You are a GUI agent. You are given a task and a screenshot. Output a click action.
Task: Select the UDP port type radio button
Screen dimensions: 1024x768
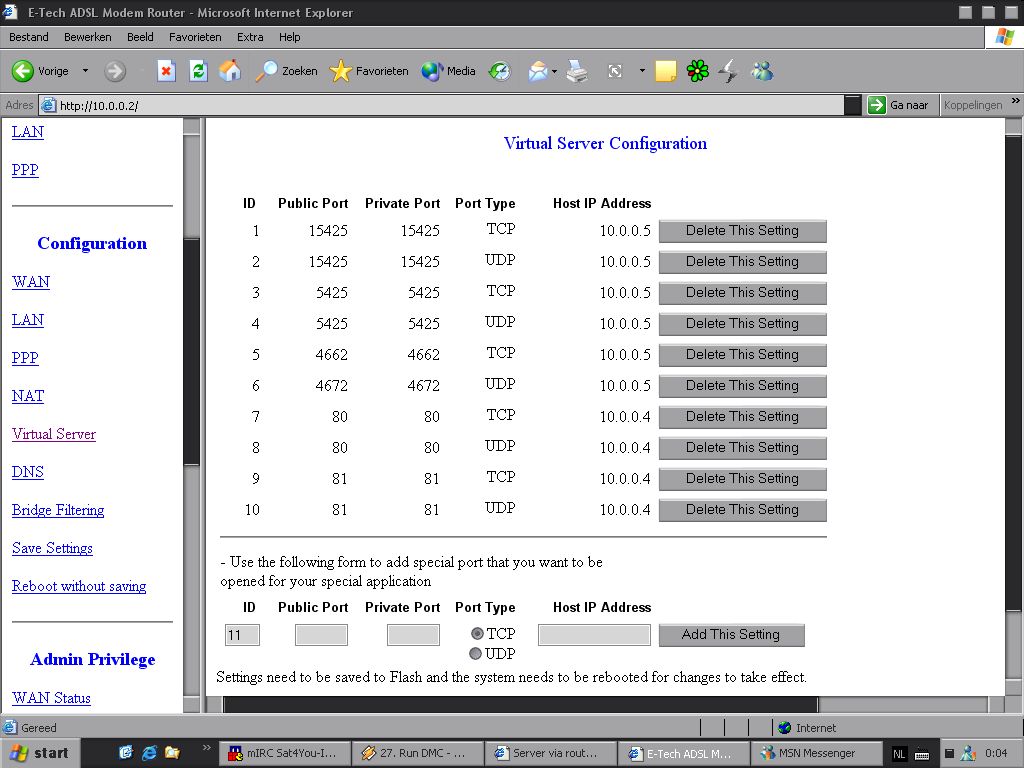tap(476, 654)
